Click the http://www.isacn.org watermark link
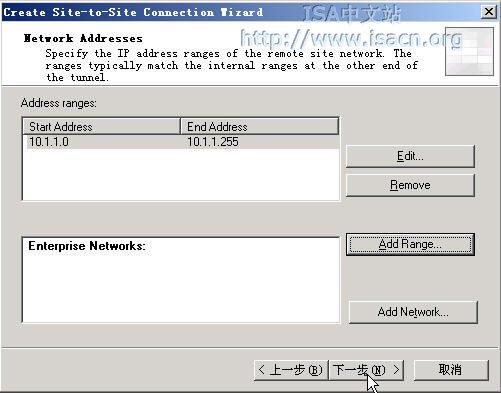This screenshot has width=501, height=393. (351, 38)
